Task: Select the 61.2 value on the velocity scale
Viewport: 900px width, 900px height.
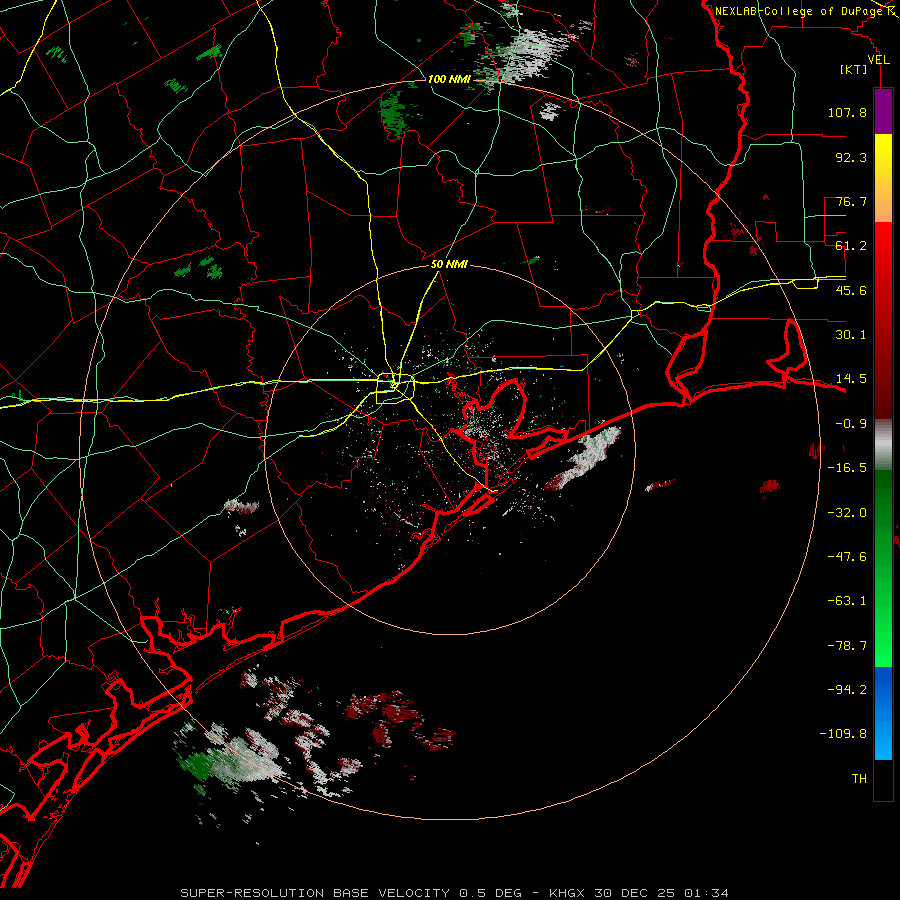Action: (x=851, y=246)
